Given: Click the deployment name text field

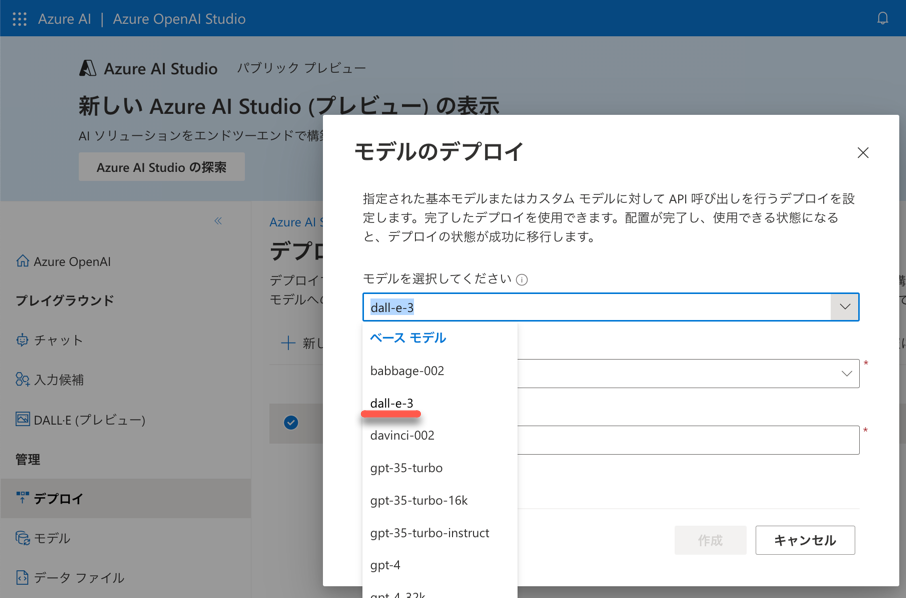Looking at the screenshot, I should [688, 440].
